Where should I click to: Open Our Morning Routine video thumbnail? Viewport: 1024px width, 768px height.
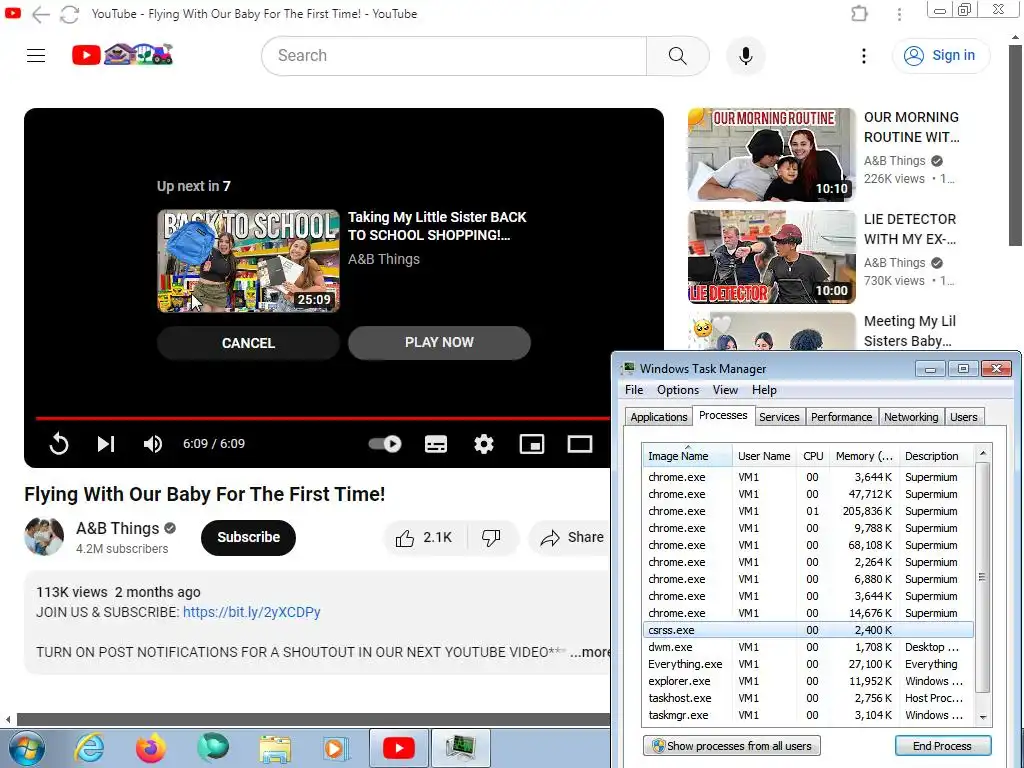coord(772,155)
